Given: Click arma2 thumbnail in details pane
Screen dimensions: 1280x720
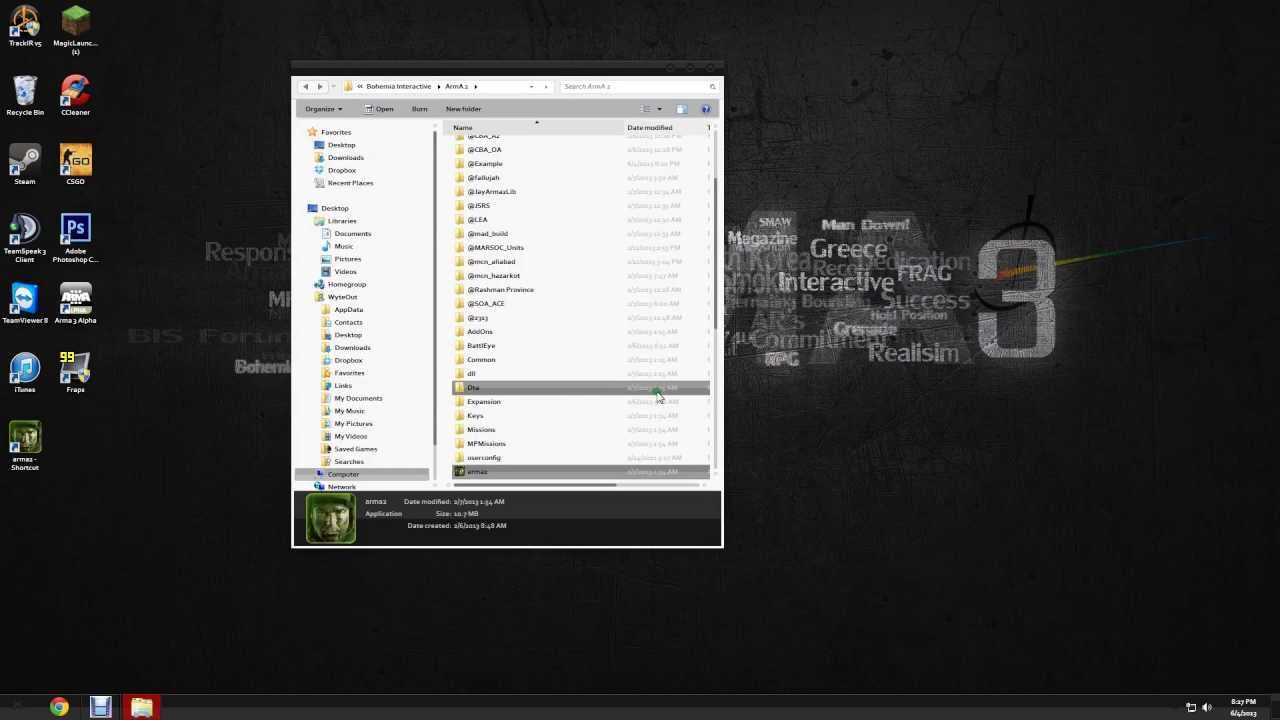Looking at the screenshot, I should pos(330,518).
